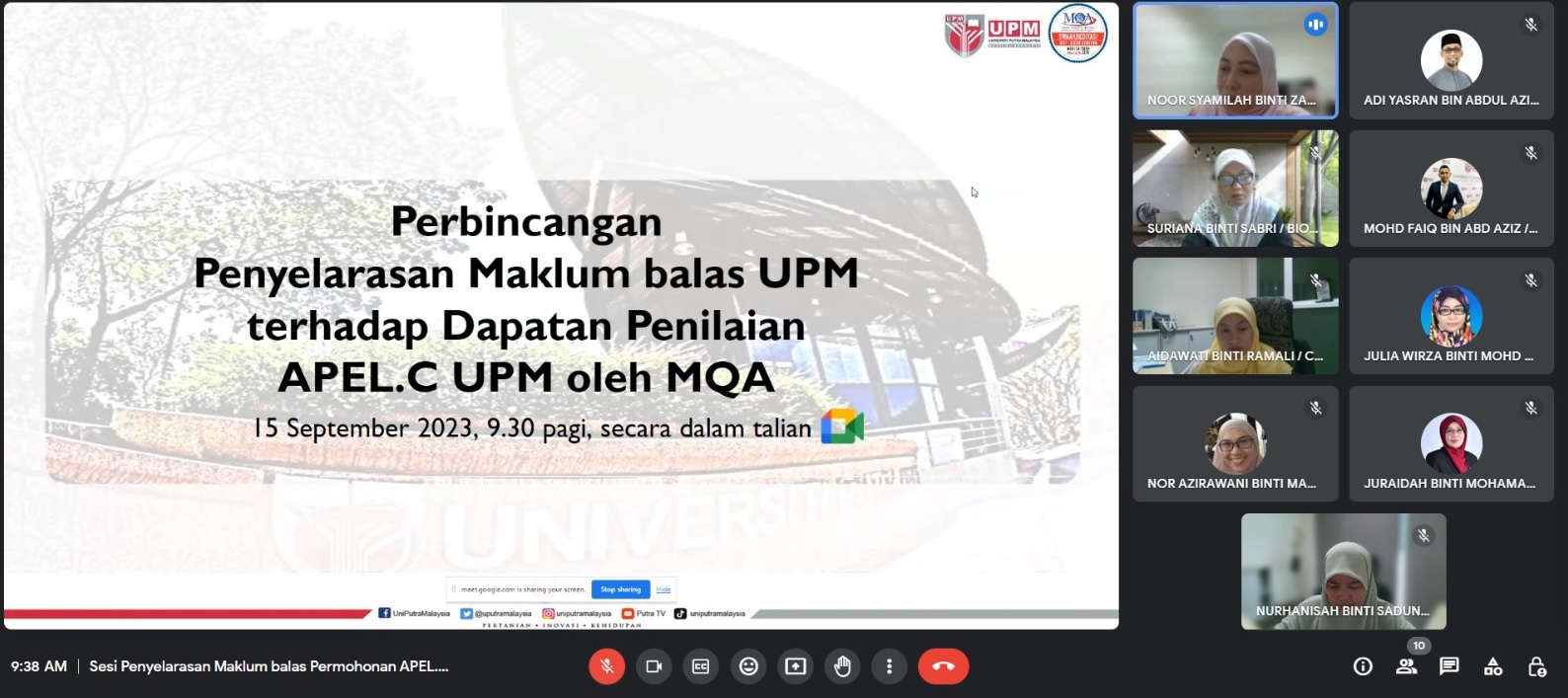Select Adi Yasran Bin Abdul Aziz tile
Viewport: 1568px width, 698px height.
(1451, 60)
